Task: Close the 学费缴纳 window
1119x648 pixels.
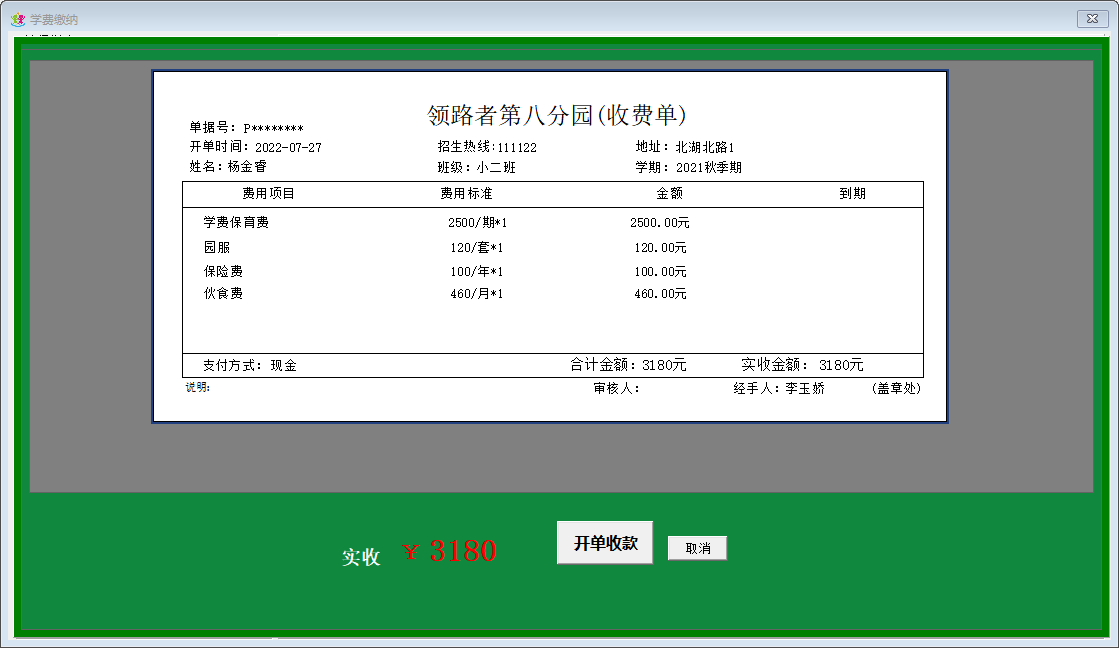Action: [1091, 19]
